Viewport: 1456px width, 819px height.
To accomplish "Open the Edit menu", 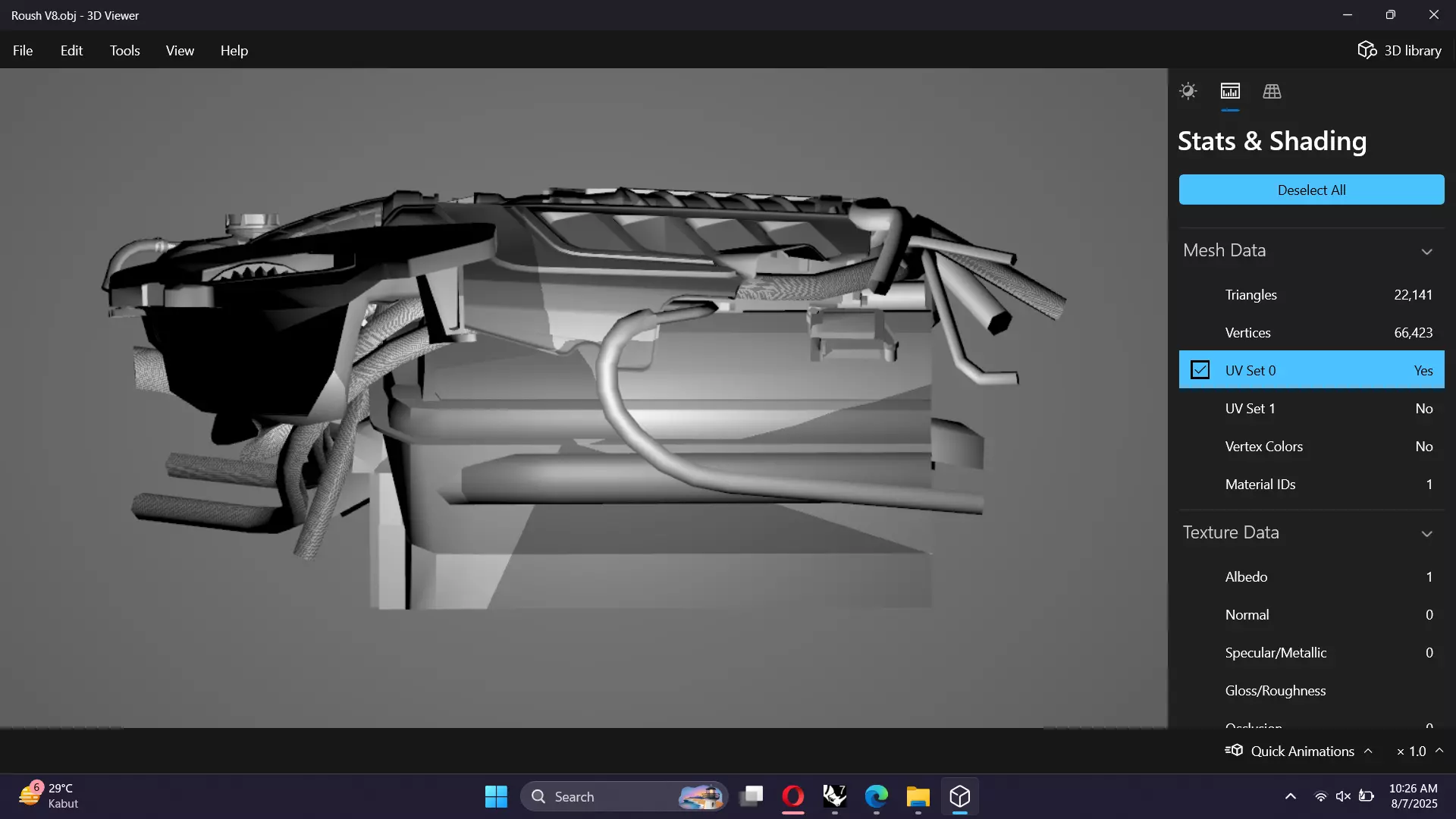I will point(71,50).
